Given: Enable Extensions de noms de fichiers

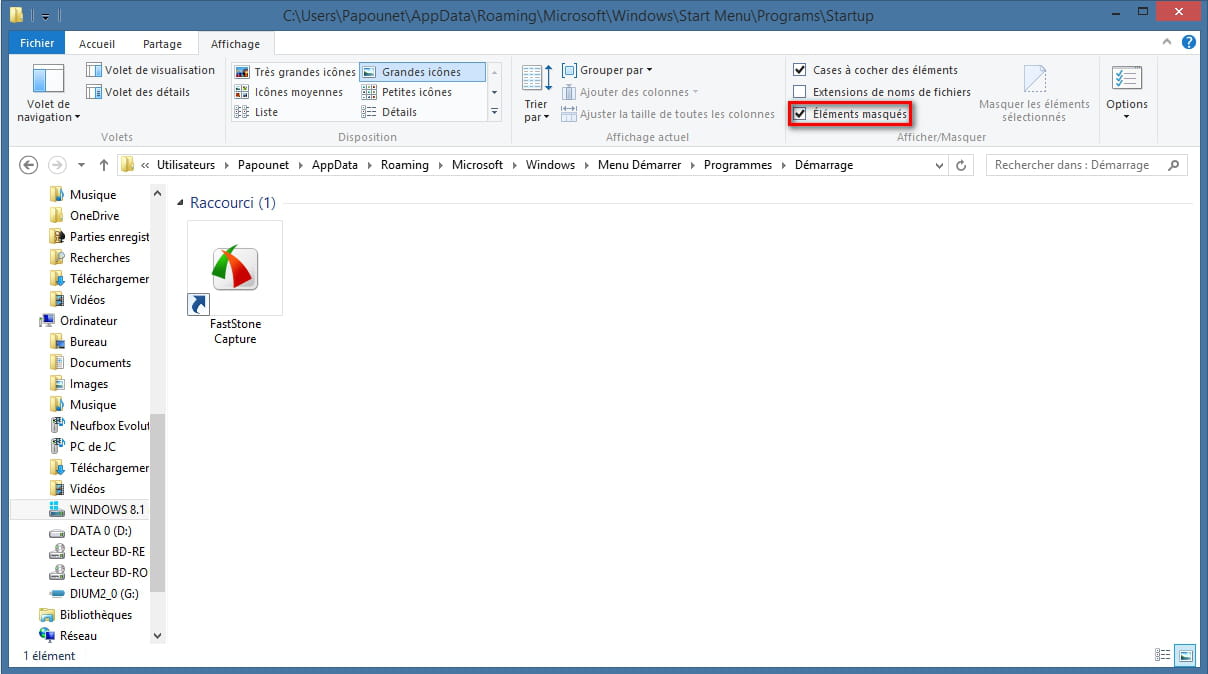Looking at the screenshot, I should click(x=800, y=92).
